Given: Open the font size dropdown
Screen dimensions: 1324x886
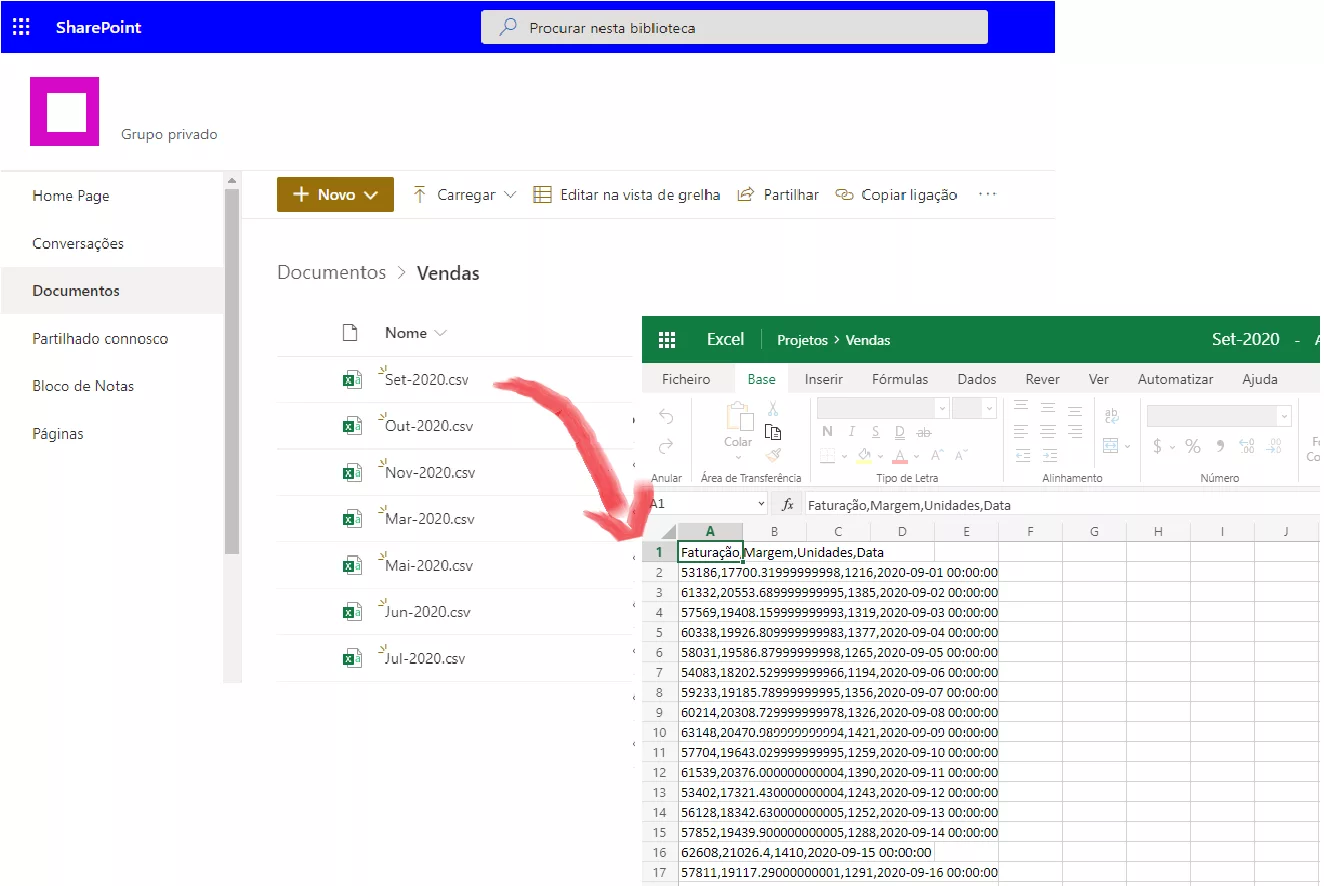Looking at the screenshot, I should (x=989, y=408).
